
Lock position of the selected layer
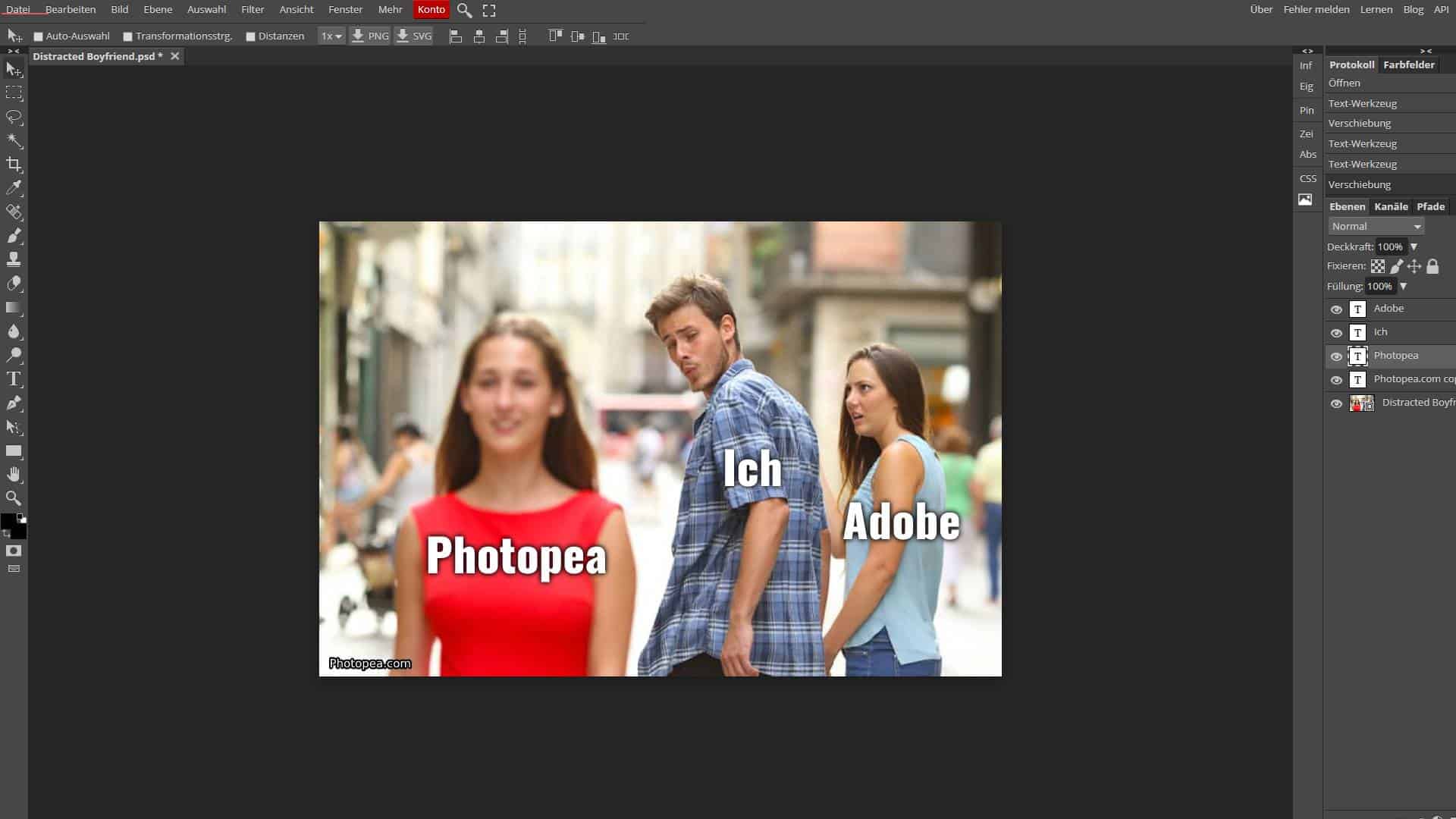coord(1414,265)
